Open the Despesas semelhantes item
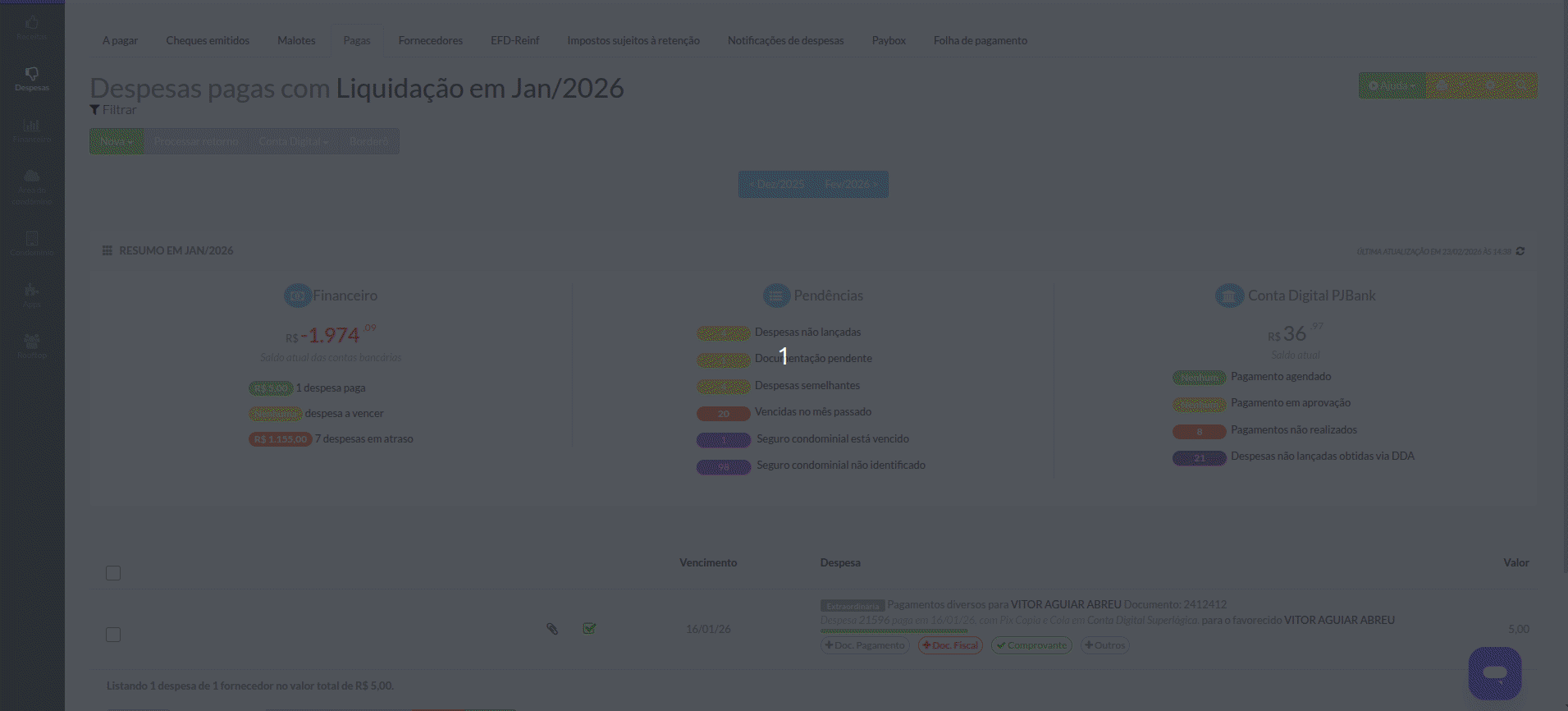The image size is (1568, 711). [807, 386]
